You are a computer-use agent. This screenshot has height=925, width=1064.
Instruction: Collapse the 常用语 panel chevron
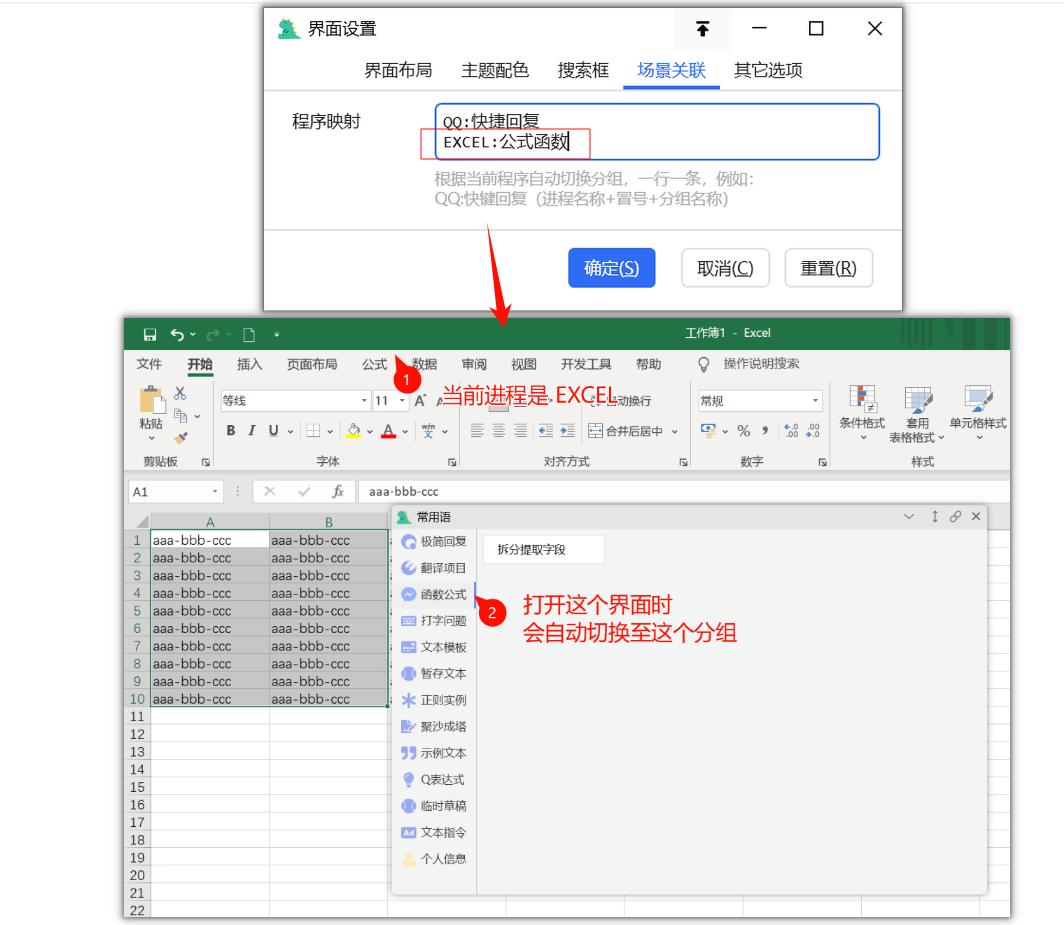pos(909,516)
